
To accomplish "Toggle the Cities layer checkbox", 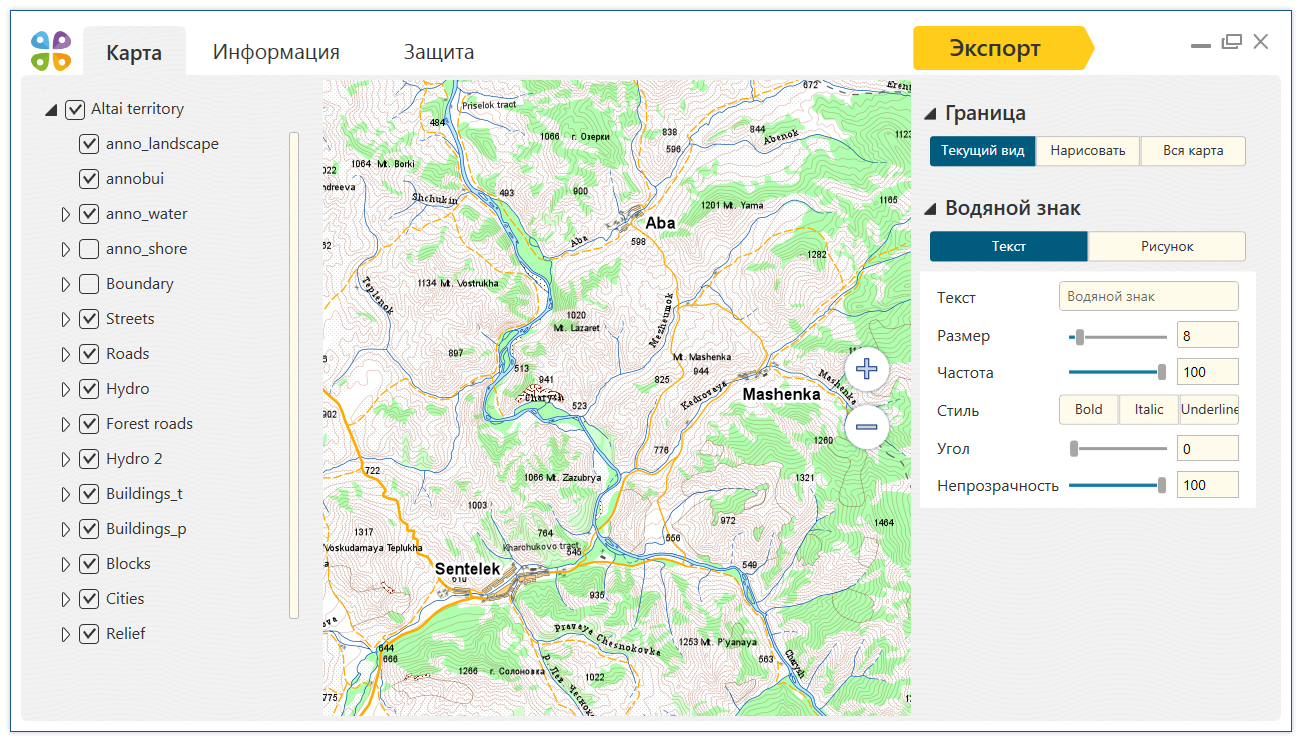I will click(x=89, y=599).
